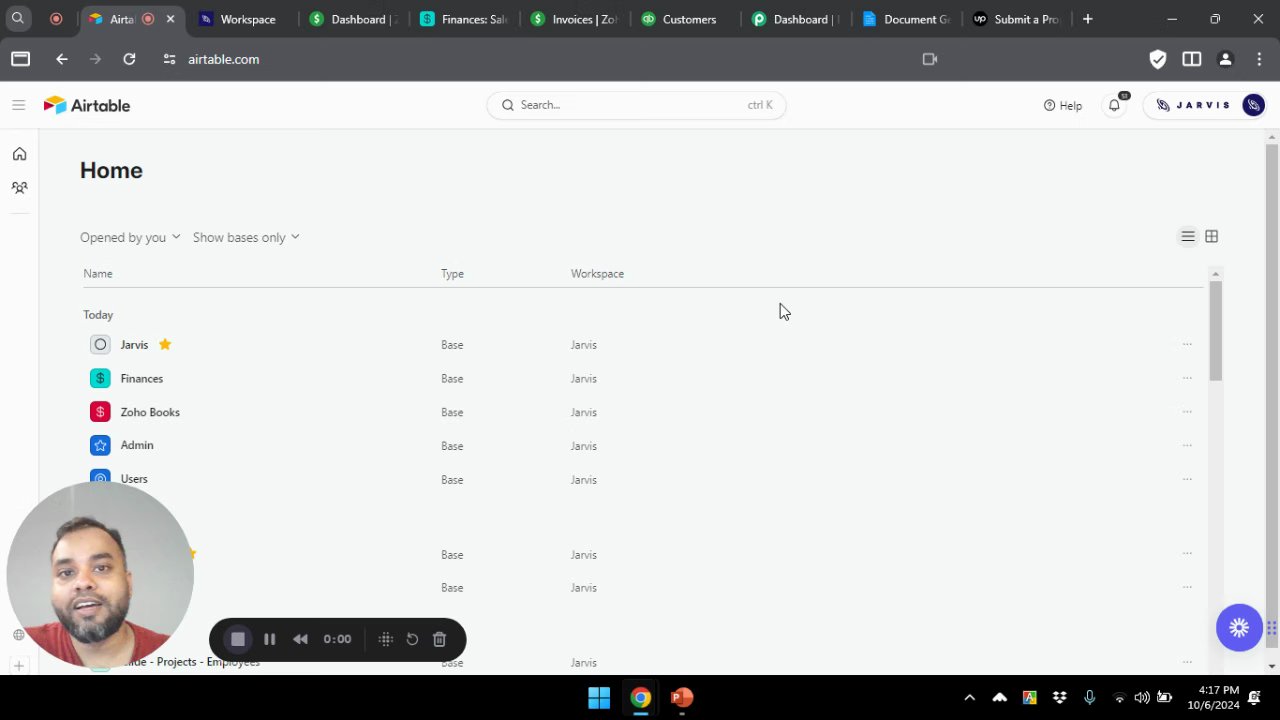Open the Jarvis base icon
Viewport: 1280px width, 720px height.
point(100,345)
